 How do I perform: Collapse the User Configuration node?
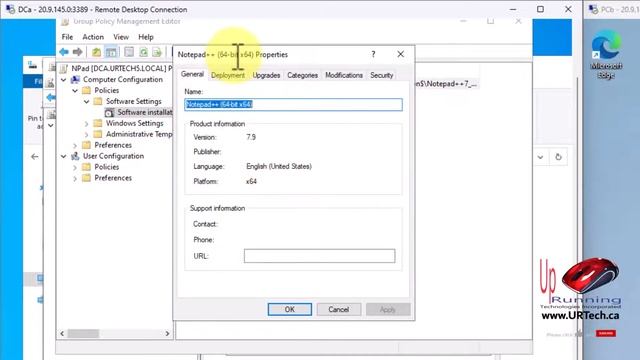click(x=64, y=156)
